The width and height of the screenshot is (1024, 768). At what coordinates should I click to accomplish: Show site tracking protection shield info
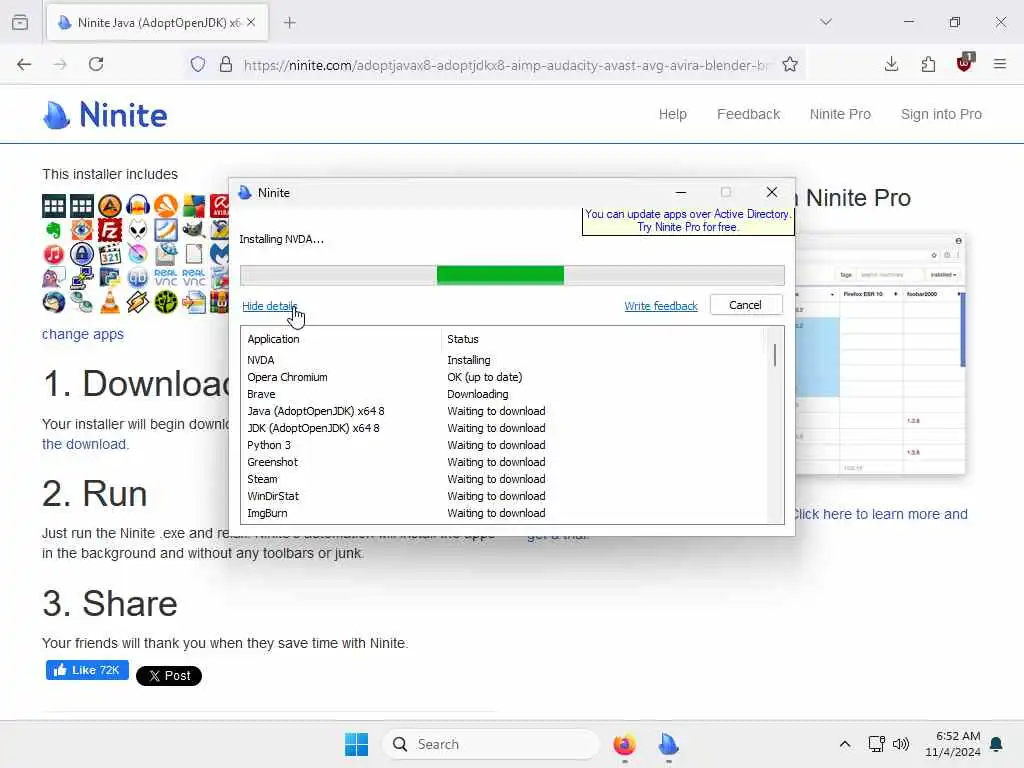click(x=198, y=64)
